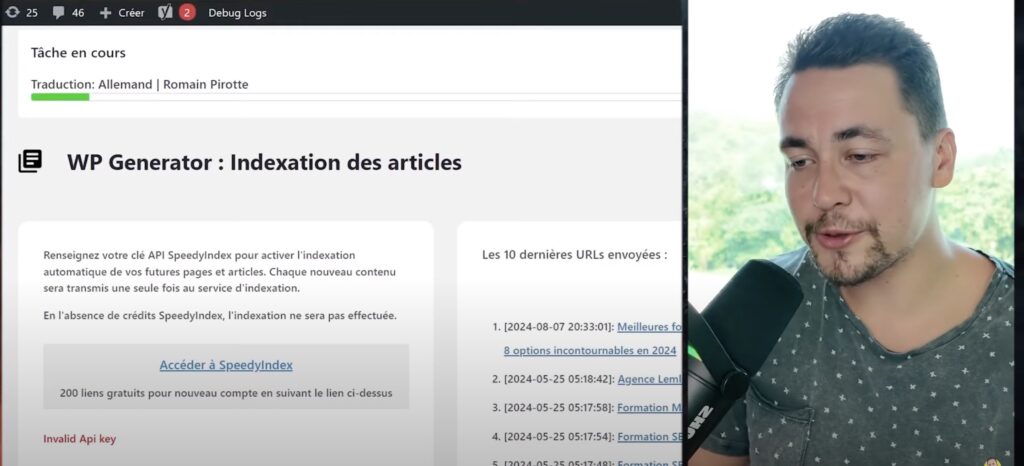The image size is (1024, 466).
Task: Open Debug Logs in admin bar
Action: tap(237, 12)
